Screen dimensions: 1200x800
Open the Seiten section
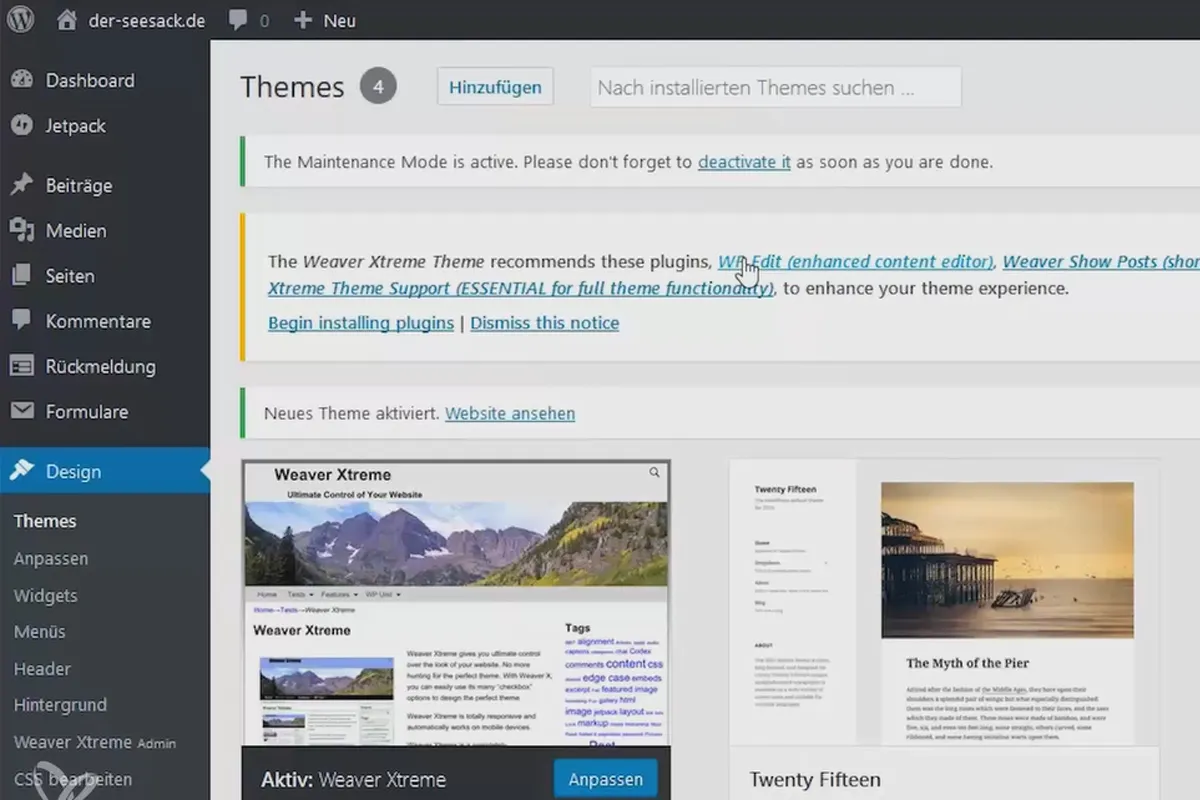tap(70, 275)
